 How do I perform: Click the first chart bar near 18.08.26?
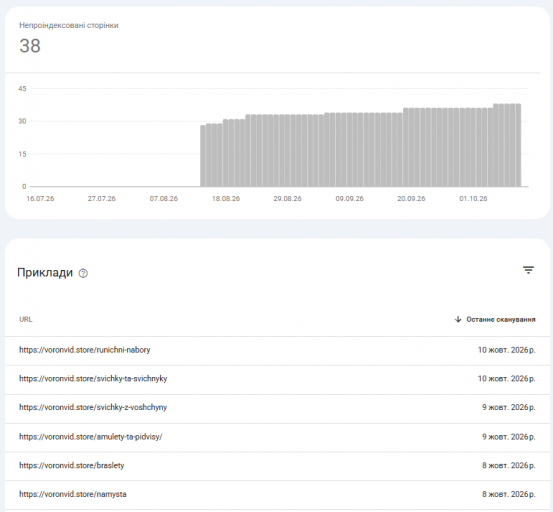[x=203, y=156]
